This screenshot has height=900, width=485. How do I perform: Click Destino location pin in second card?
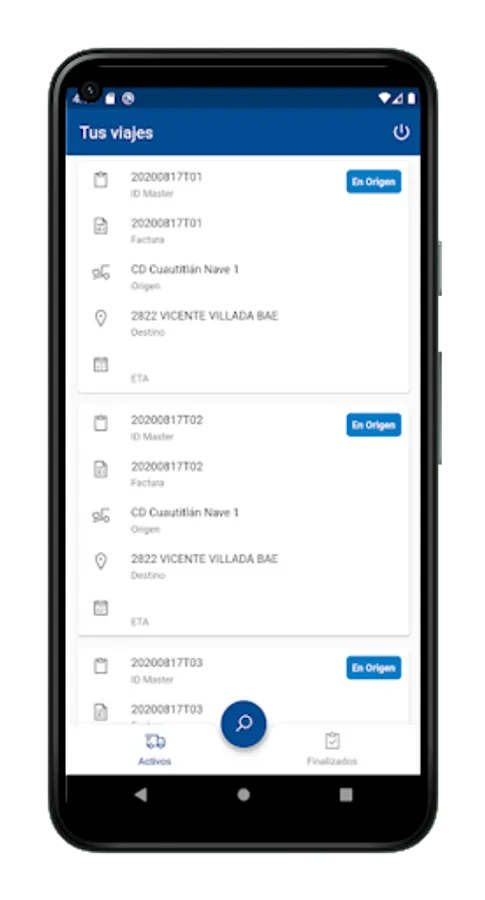point(100,561)
